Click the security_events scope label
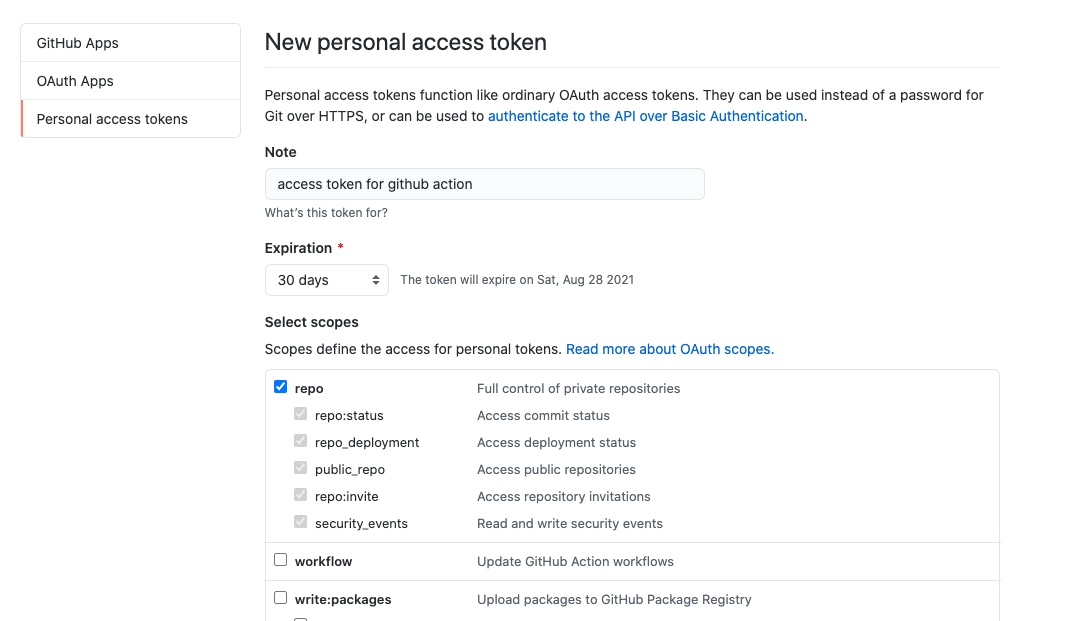This screenshot has width=1088, height=621. point(361,523)
